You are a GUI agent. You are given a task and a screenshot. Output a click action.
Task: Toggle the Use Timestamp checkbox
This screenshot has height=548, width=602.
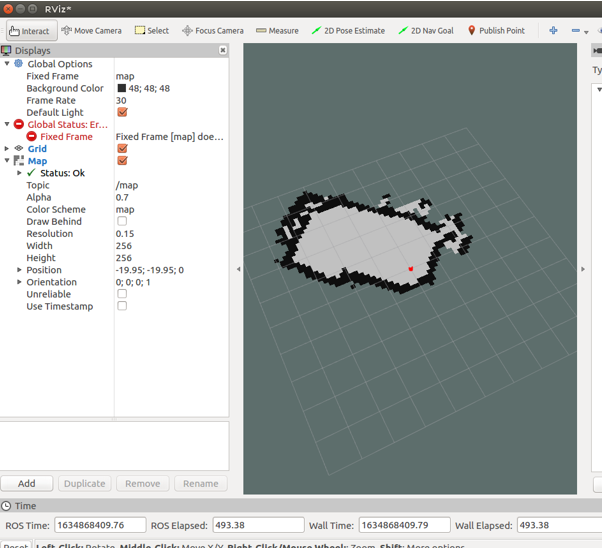coord(122,306)
